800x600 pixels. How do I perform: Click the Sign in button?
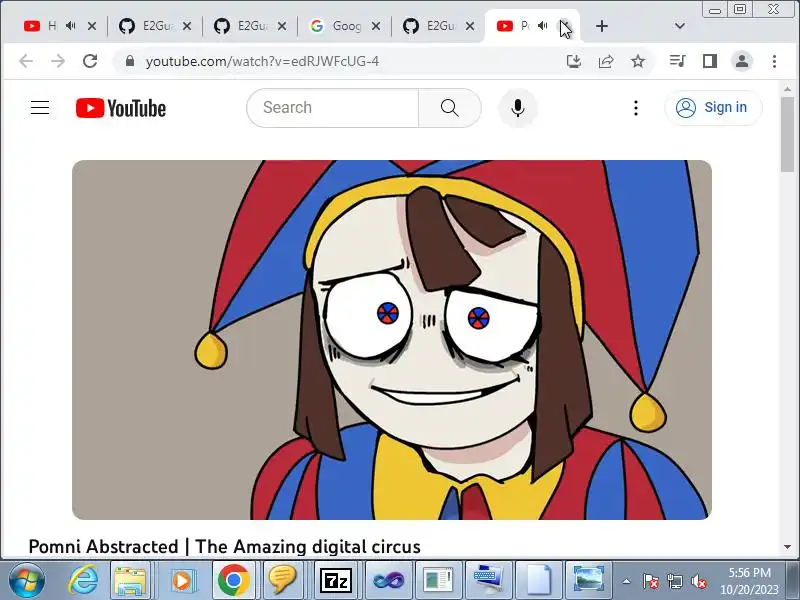click(713, 108)
